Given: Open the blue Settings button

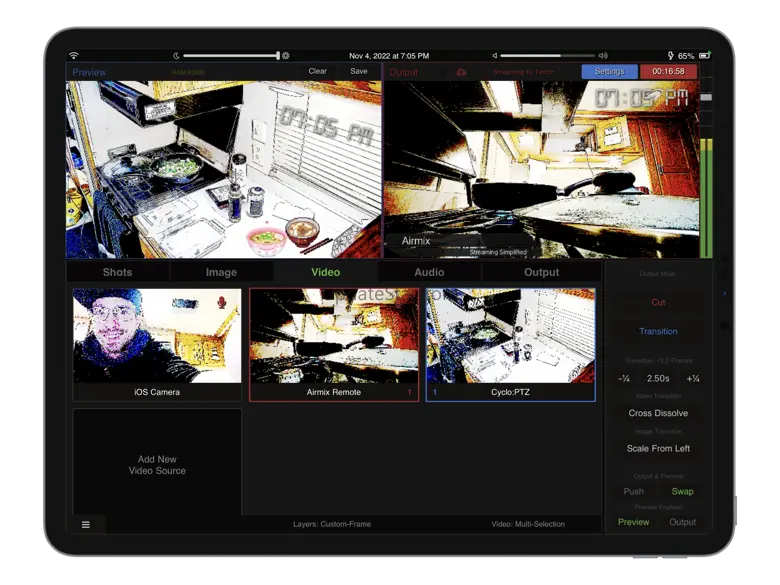Looking at the screenshot, I should pos(609,72).
